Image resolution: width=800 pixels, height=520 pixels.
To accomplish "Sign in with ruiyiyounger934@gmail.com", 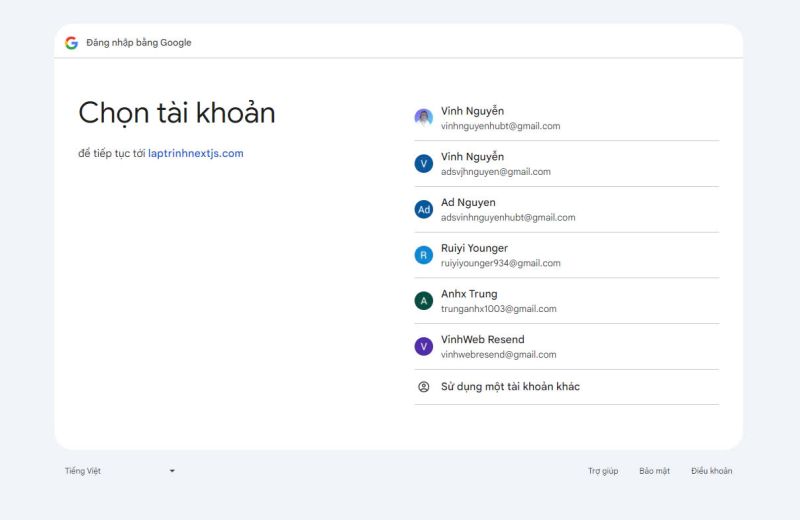I will click(500, 263).
